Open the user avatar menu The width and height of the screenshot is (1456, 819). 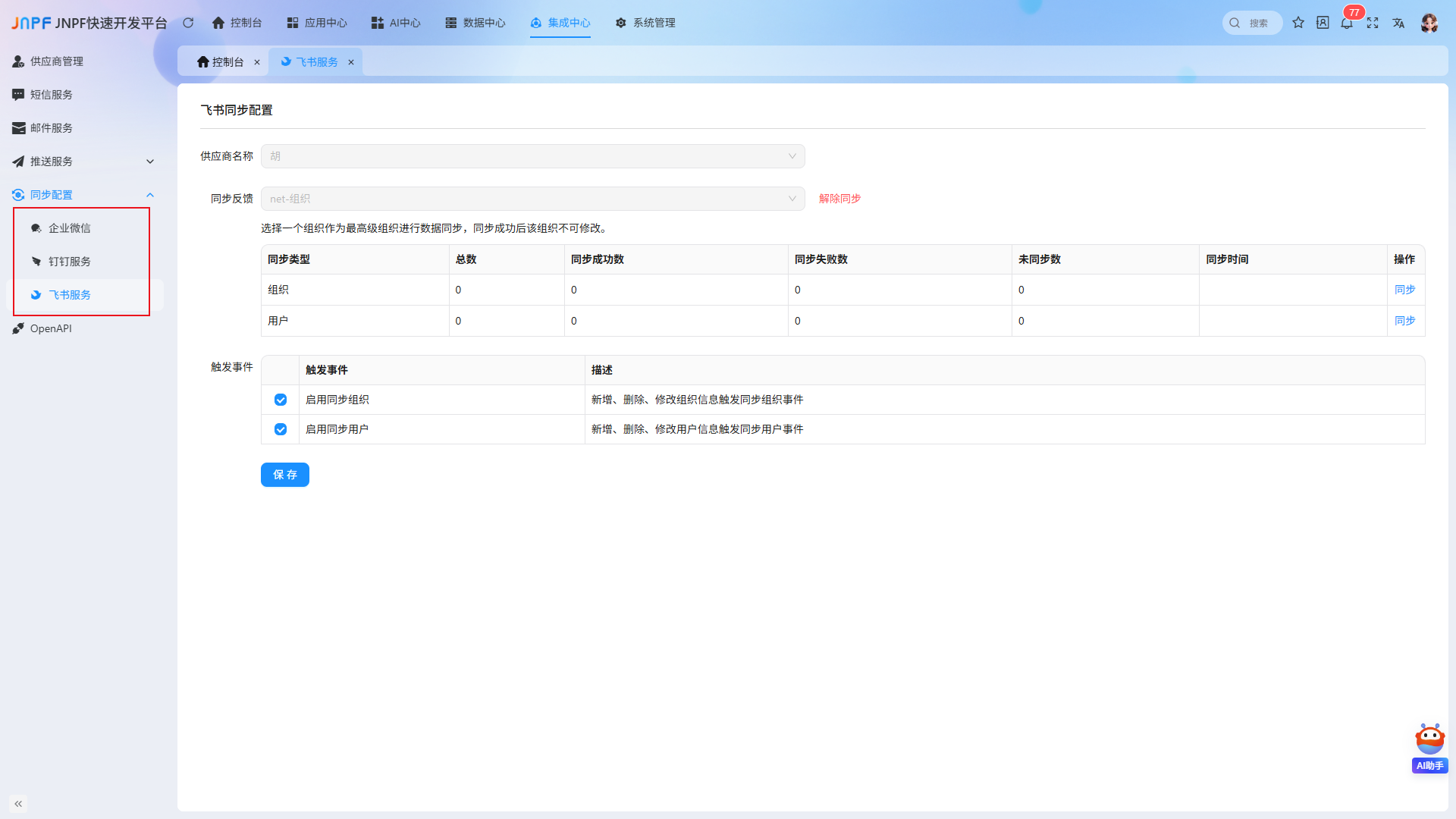(x=1429, y=23)
